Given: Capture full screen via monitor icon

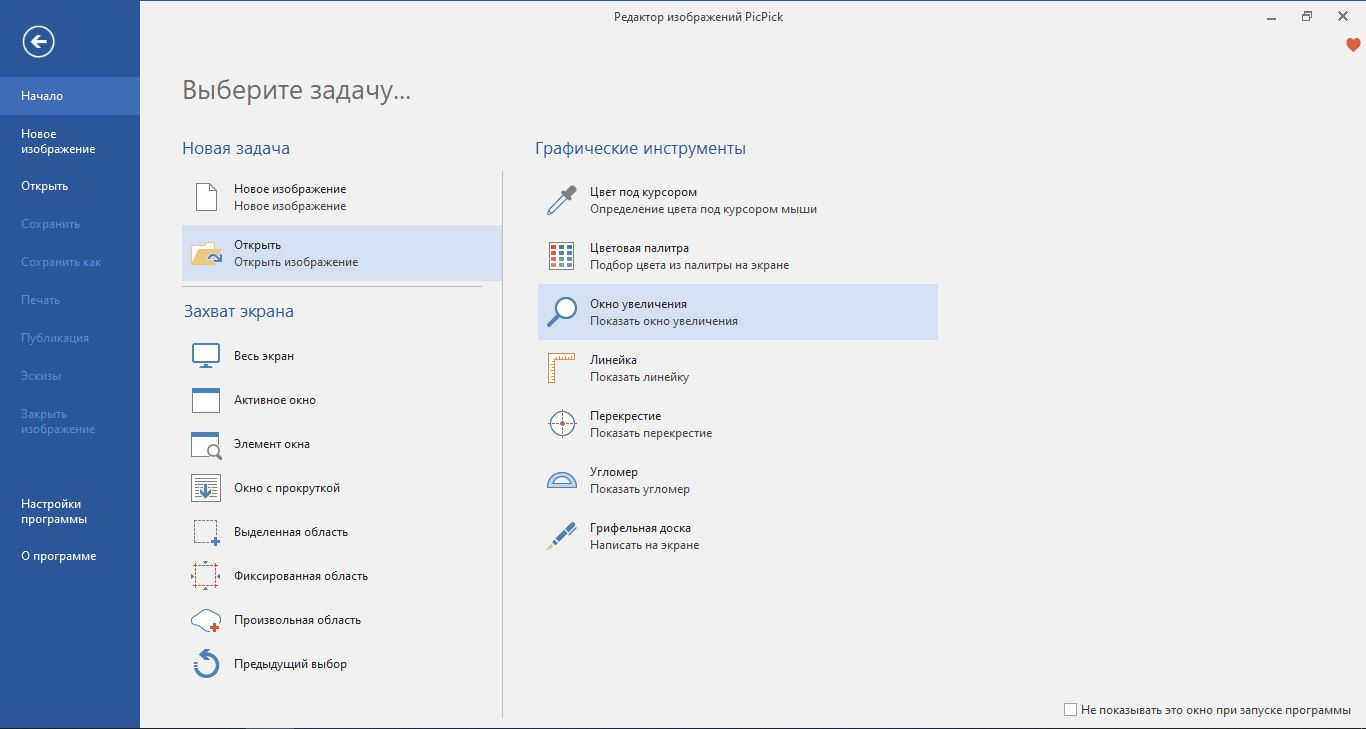Looking at the screenshot, I should pos(206,356).
